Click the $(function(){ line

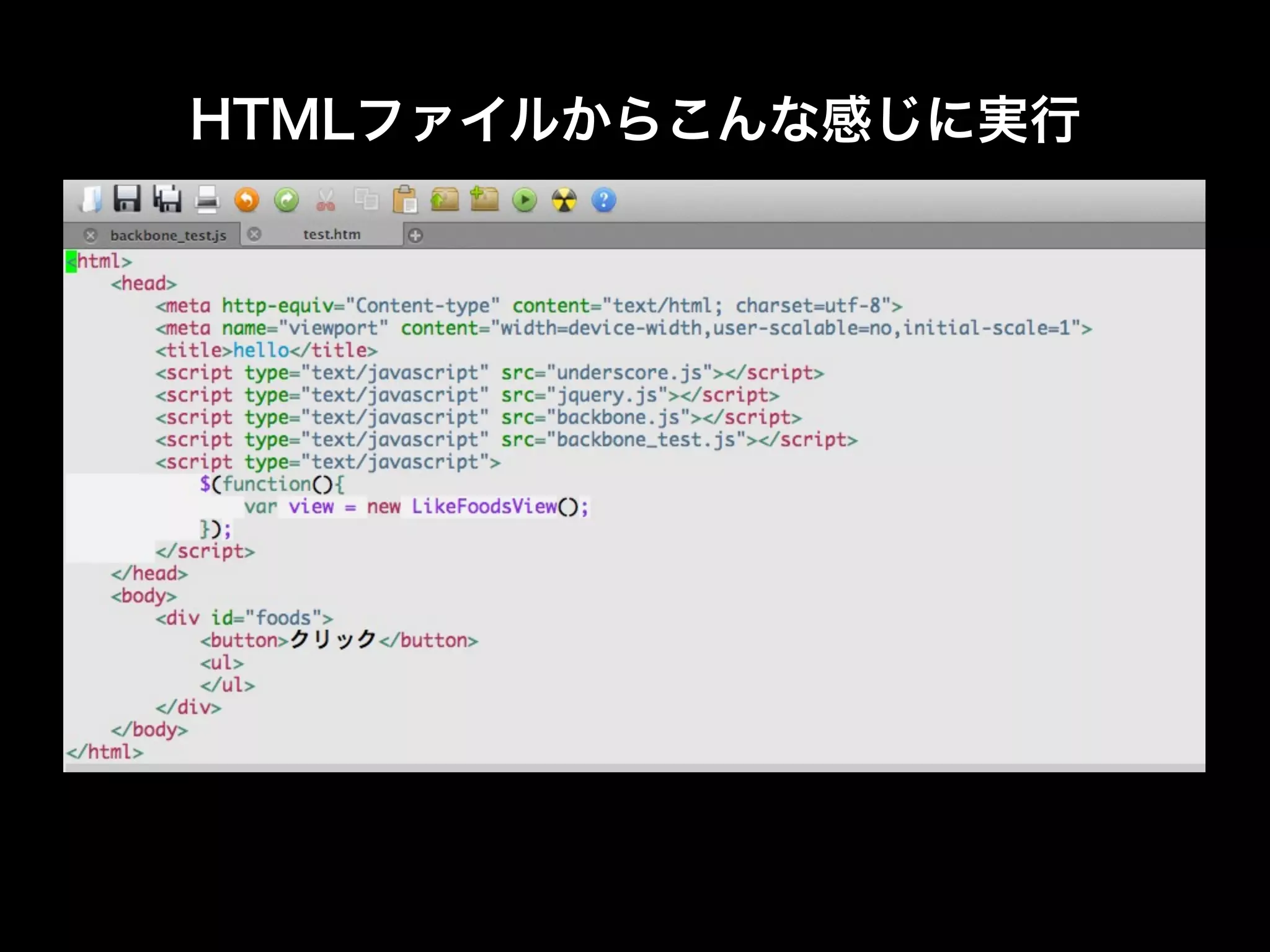(x=272, y=484)
